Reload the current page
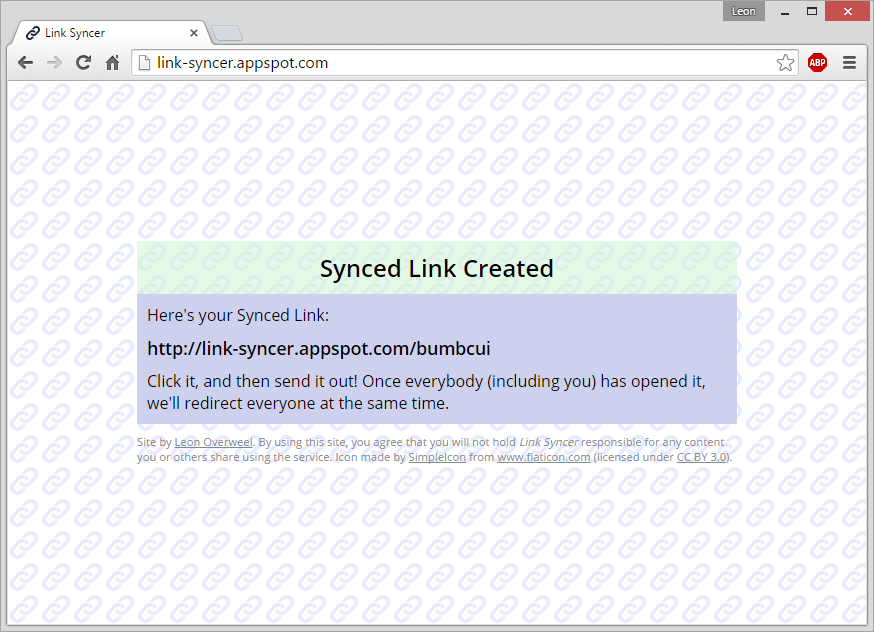Screen dimensions: 874x632 point(84,63)
